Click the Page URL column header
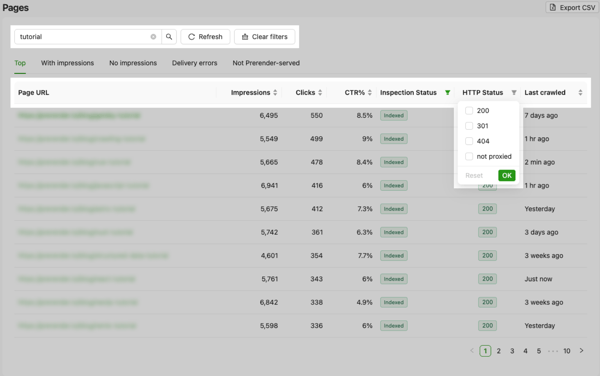The height and width of the screenshot is (376, 600). point(34,93)
